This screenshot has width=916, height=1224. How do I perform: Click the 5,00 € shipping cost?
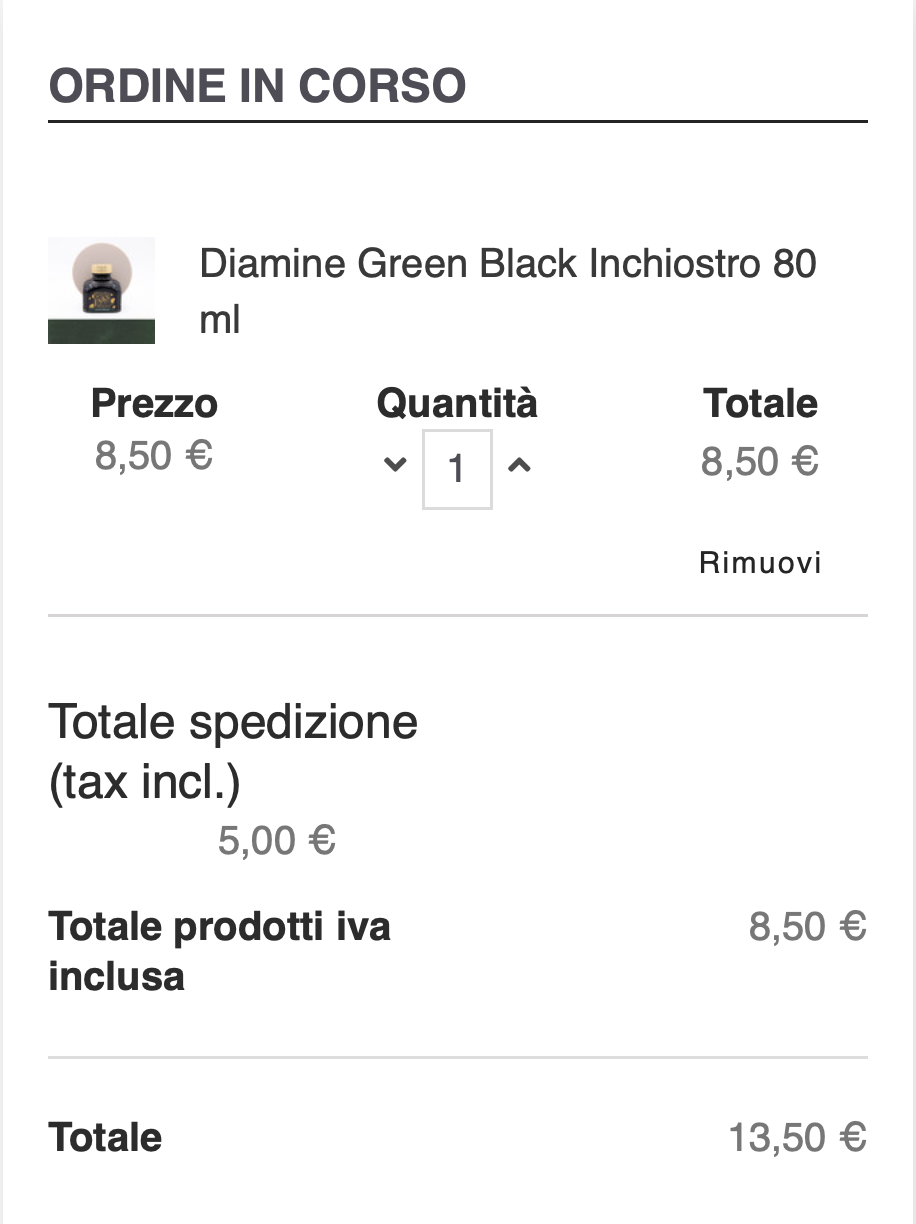[x=277, y=841]
